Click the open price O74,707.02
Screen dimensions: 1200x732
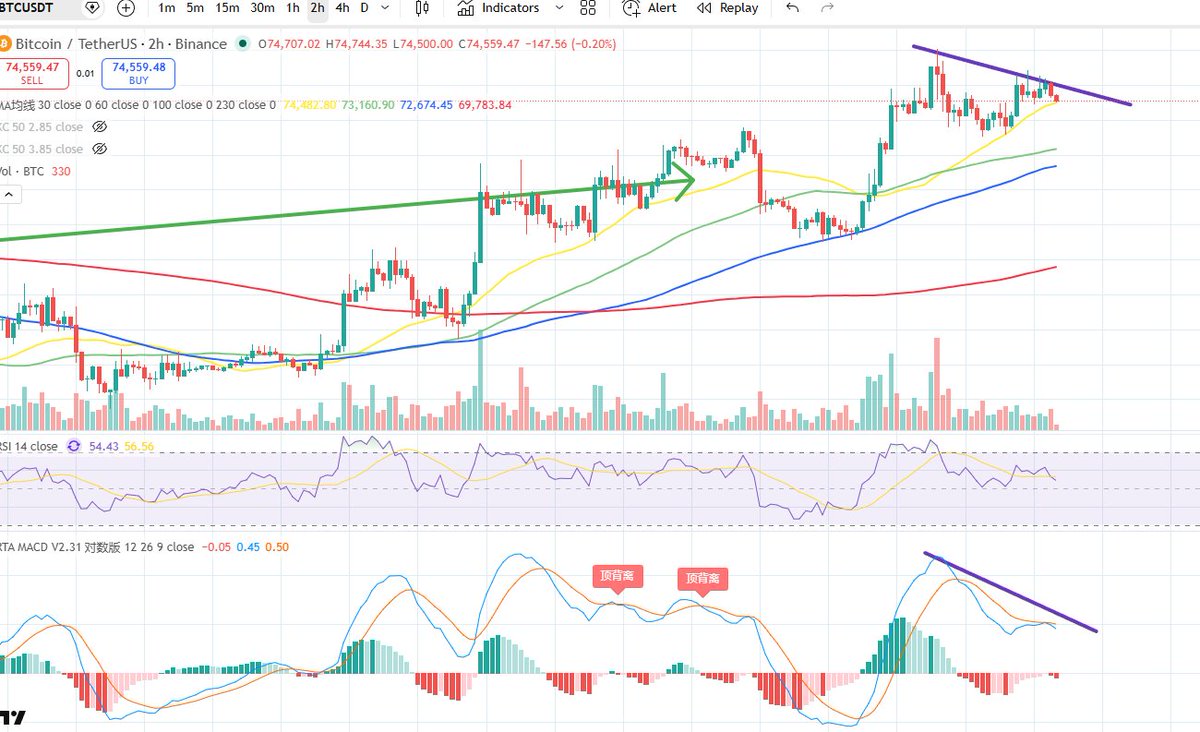(290, 44)
